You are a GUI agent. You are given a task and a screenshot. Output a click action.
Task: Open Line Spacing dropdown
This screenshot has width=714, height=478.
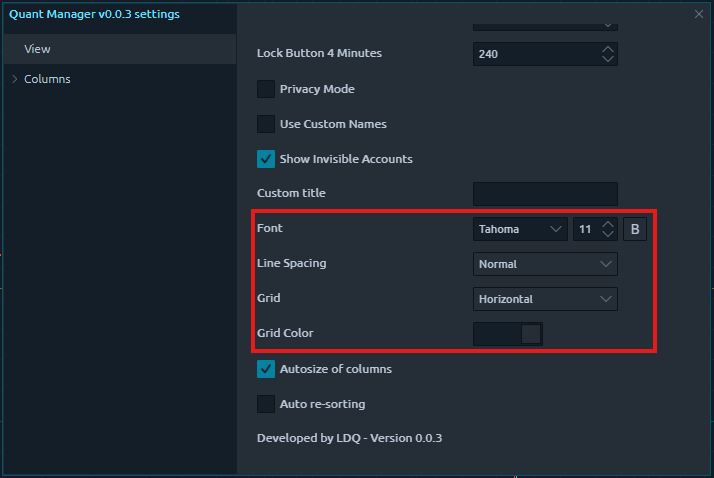545,264
